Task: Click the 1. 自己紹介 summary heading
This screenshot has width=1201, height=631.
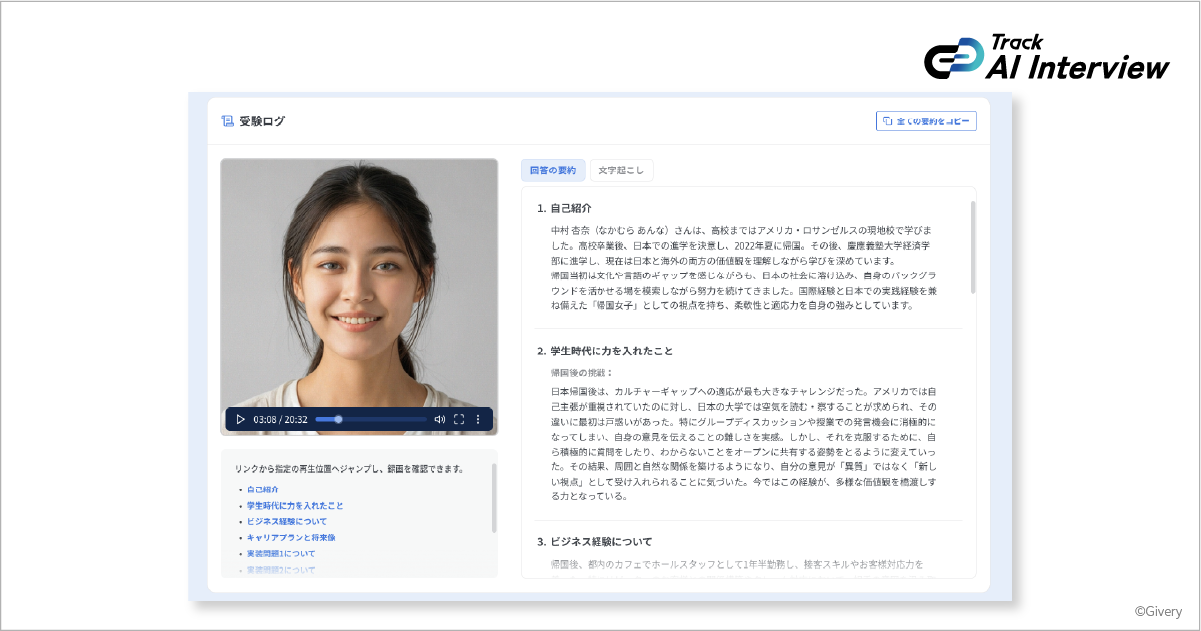Action: point(564,209)
